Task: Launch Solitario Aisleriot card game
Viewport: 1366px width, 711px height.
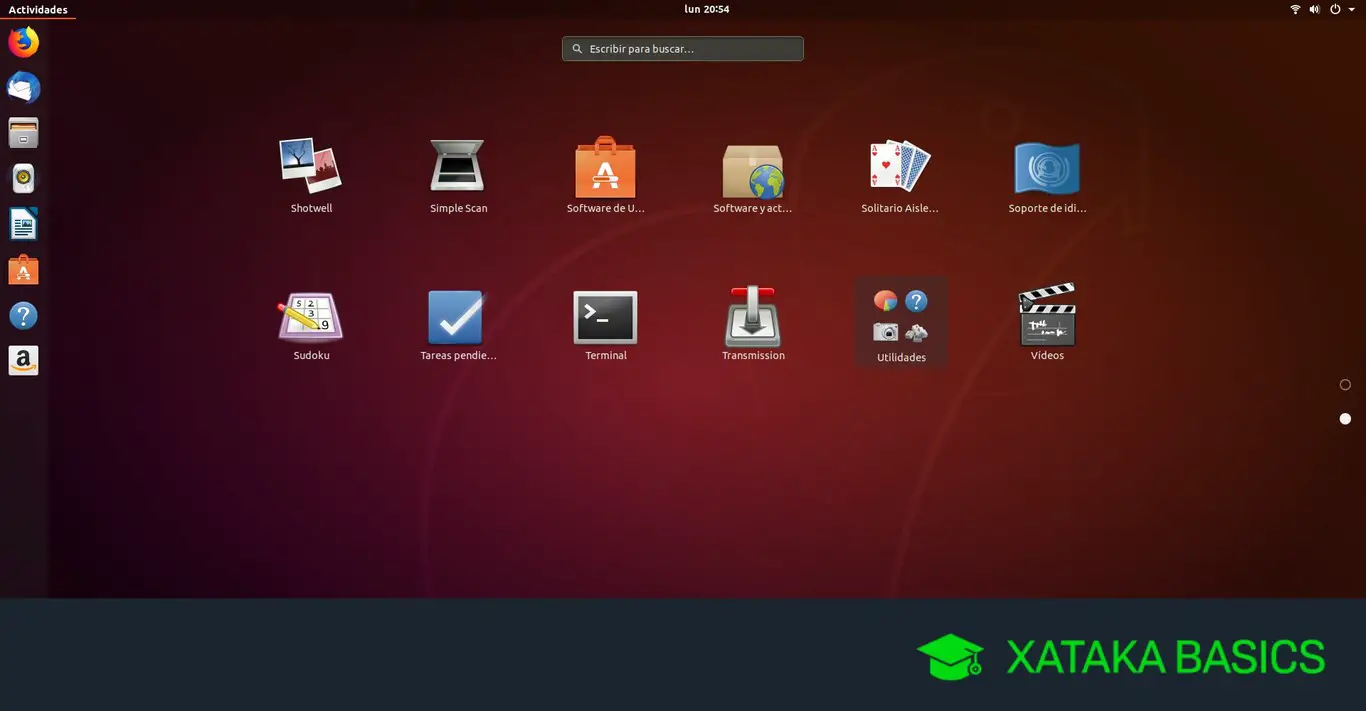Action: tap(900, 175)
